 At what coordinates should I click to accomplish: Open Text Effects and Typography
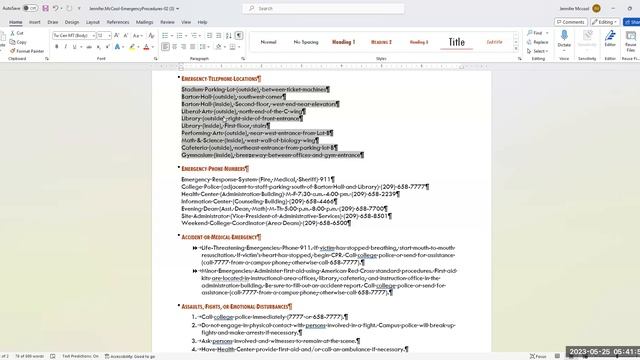click(118, 47)
